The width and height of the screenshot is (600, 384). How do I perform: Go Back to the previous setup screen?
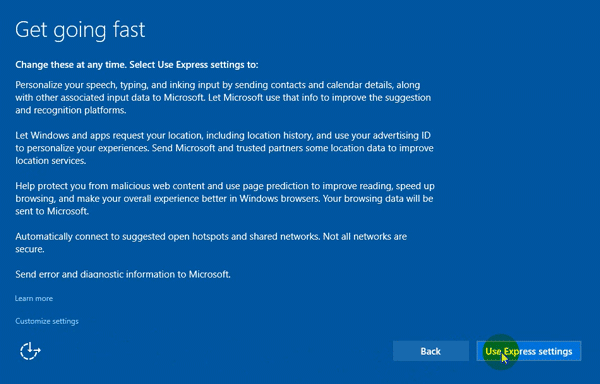point(430,351)
